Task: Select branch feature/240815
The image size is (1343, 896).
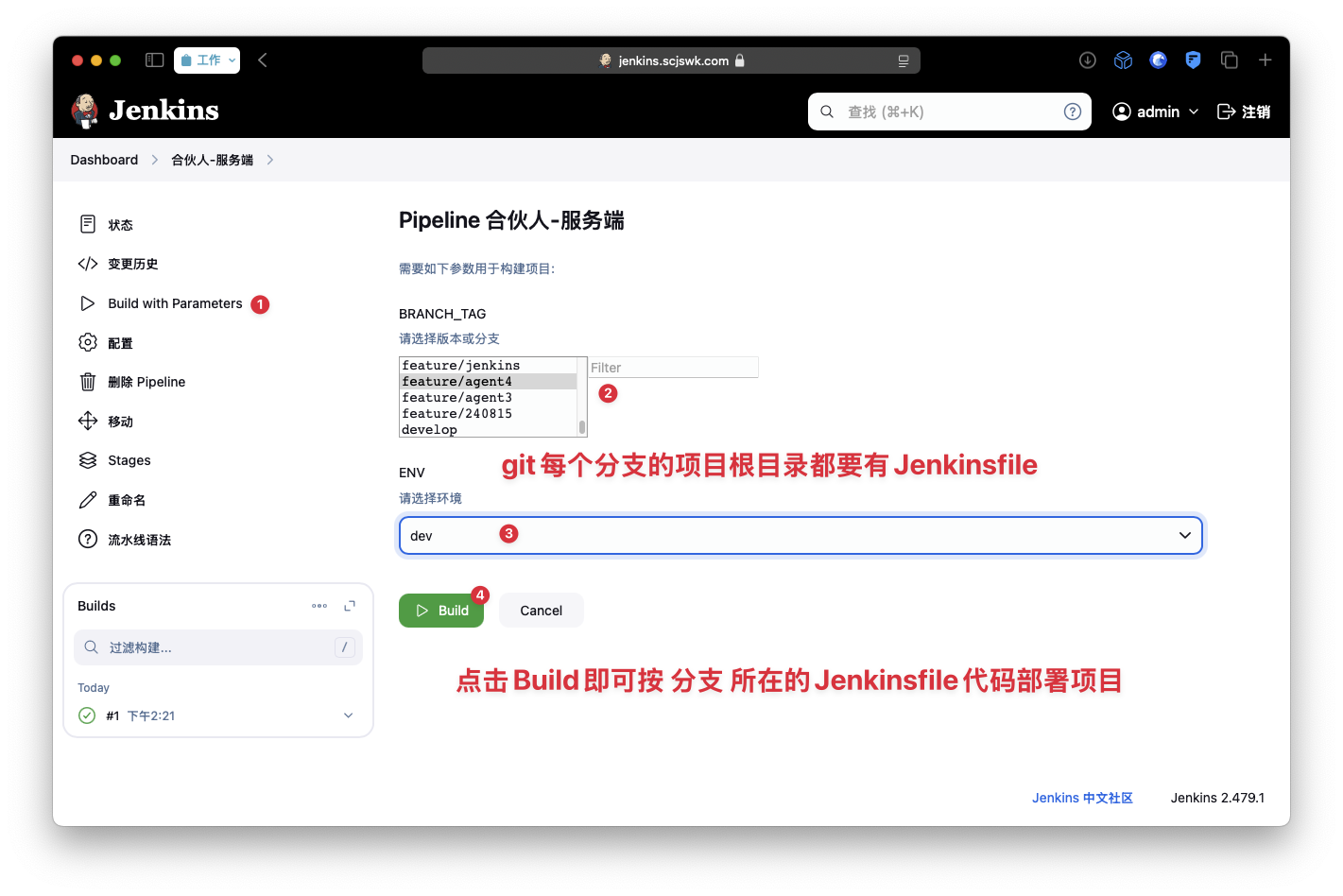Action: pyautogui.click(x=488, y=413)
